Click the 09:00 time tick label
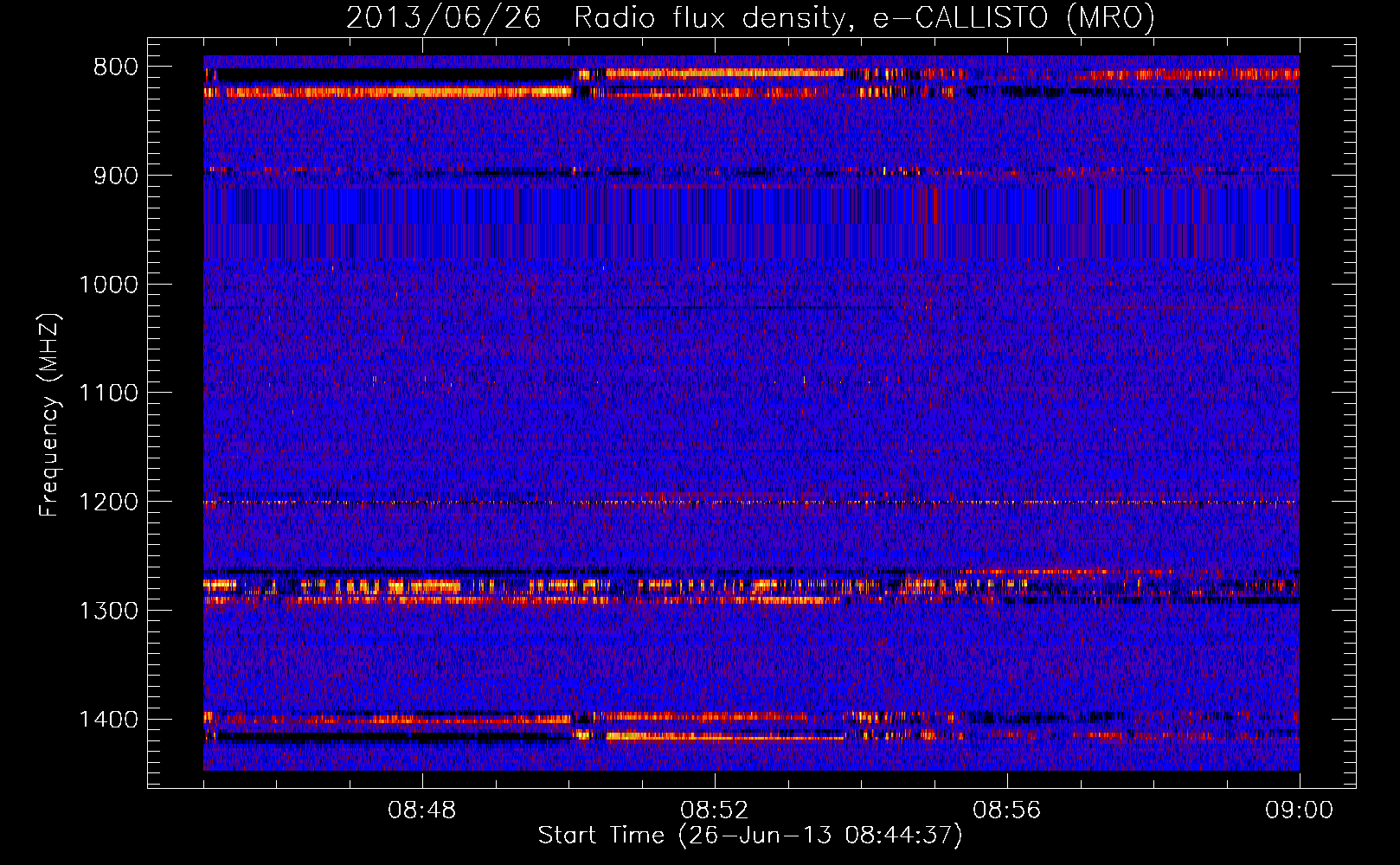 click(x=1300, y=811)
